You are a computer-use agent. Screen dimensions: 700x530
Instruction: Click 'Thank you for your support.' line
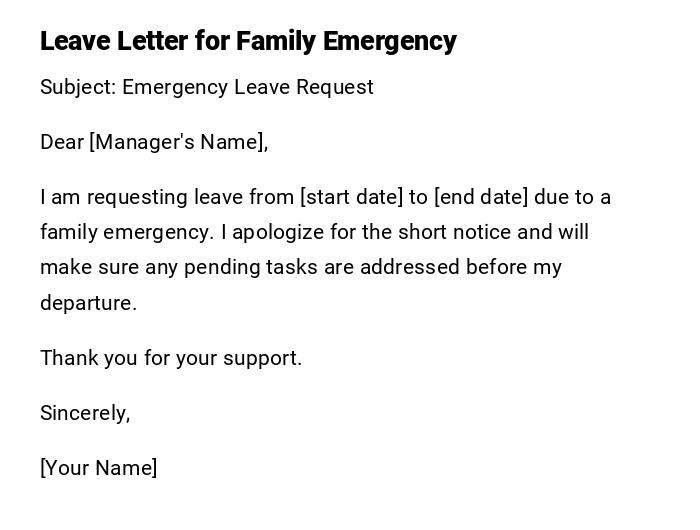[x=171, y=358]
